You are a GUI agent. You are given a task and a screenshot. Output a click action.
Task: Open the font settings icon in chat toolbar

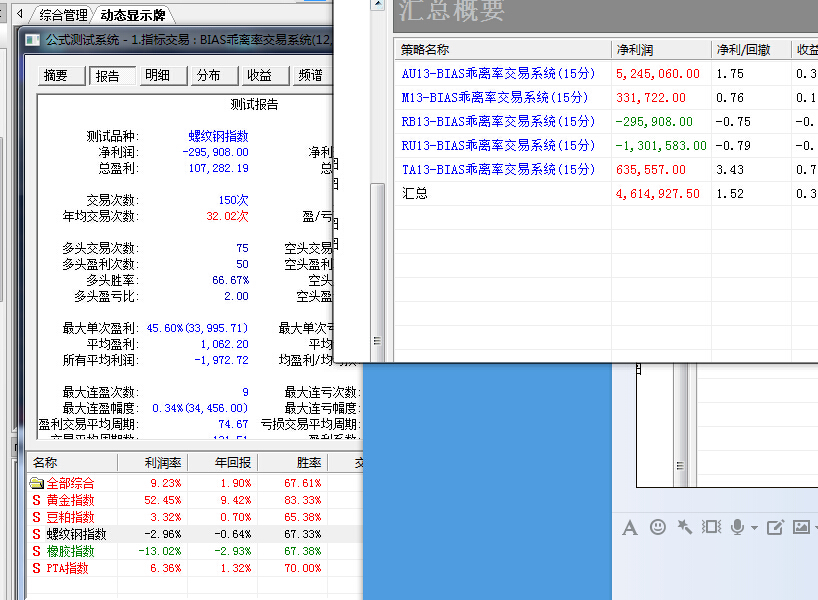630,527
